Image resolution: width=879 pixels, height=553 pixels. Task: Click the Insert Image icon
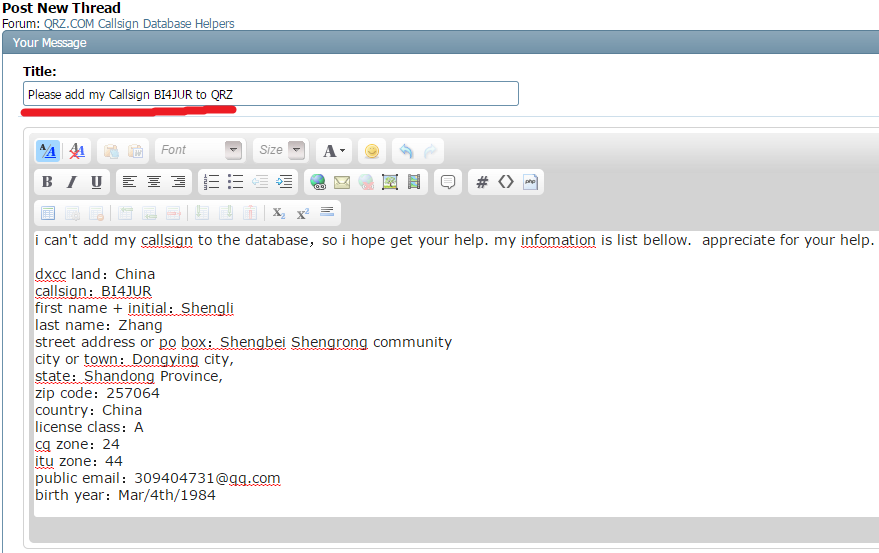(x=390, y=182)
